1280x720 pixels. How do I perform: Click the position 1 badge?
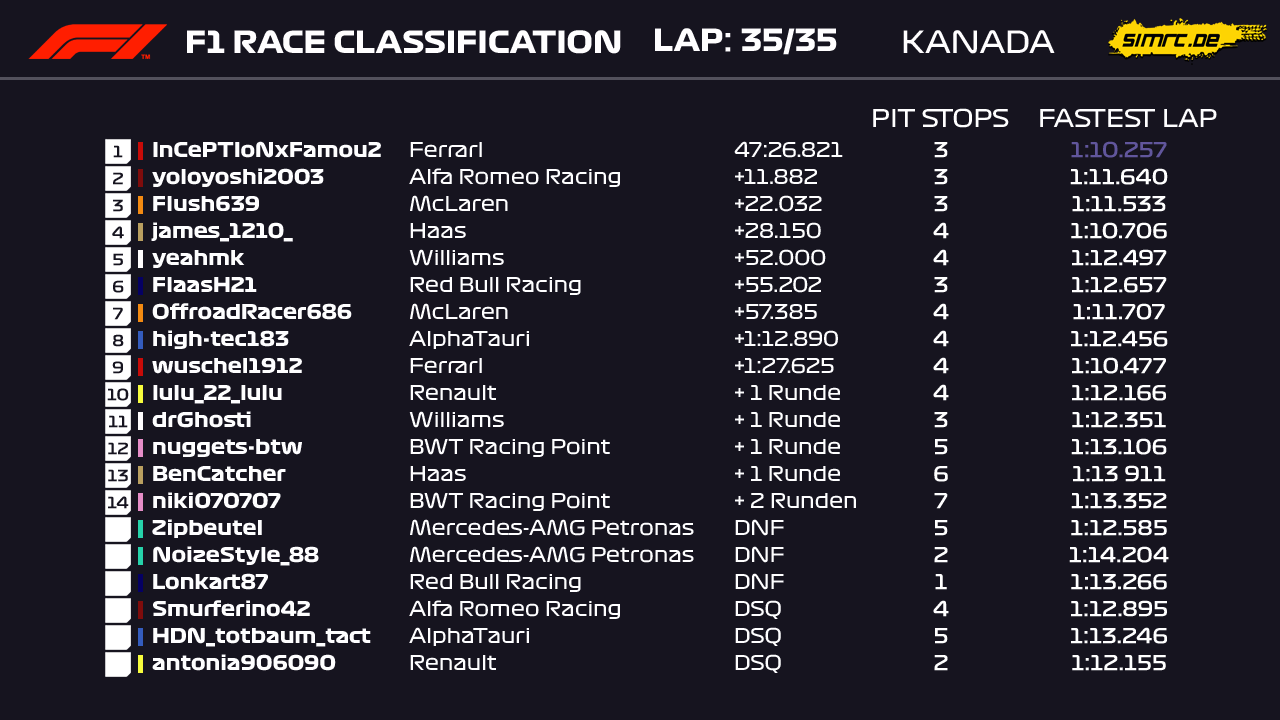[118, 151]
